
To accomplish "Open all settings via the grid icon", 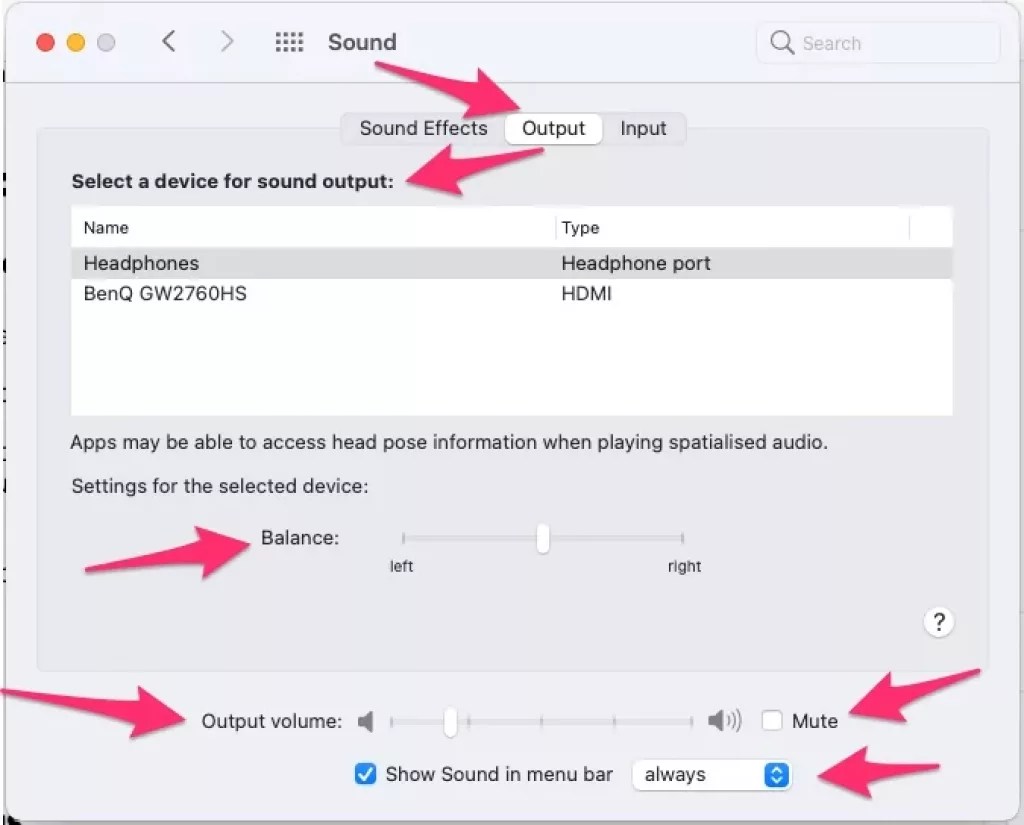I will (x=289, y=42).
